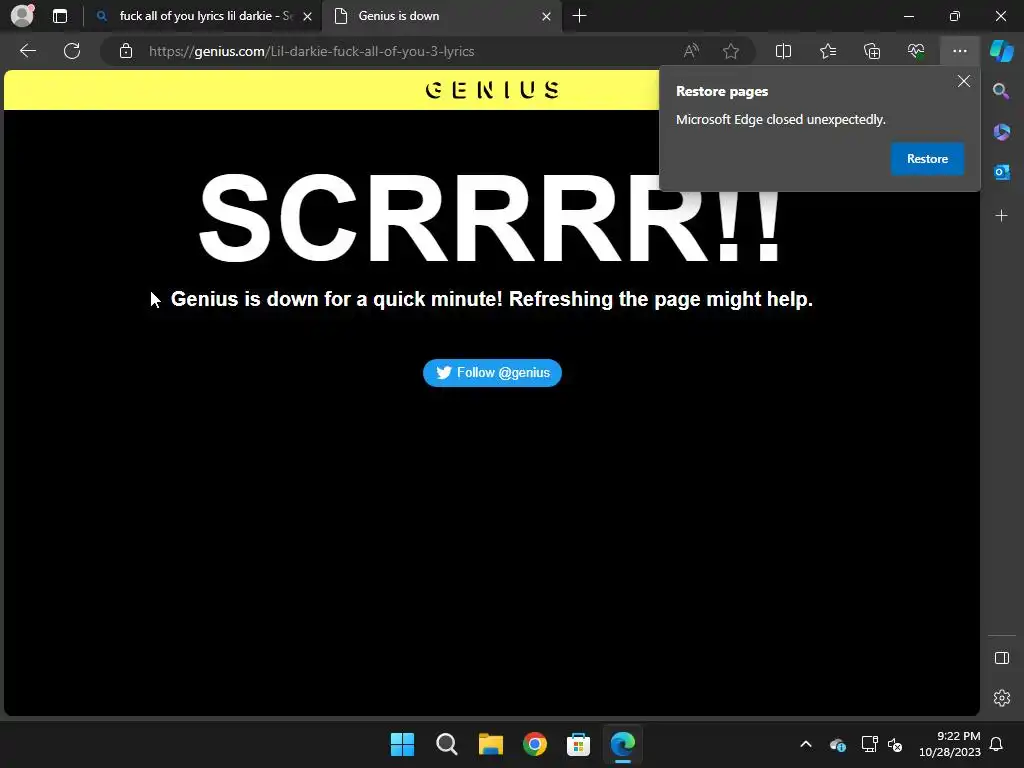Open the clock showing 9:22 PM
This screenshot has width=1024, height=768.
tap(950, 744)
